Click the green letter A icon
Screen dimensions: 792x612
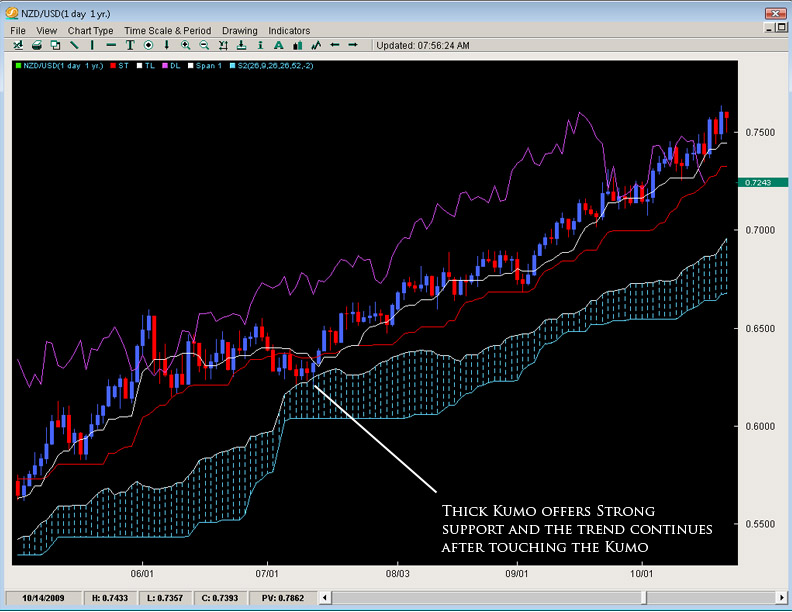[278, 45]
